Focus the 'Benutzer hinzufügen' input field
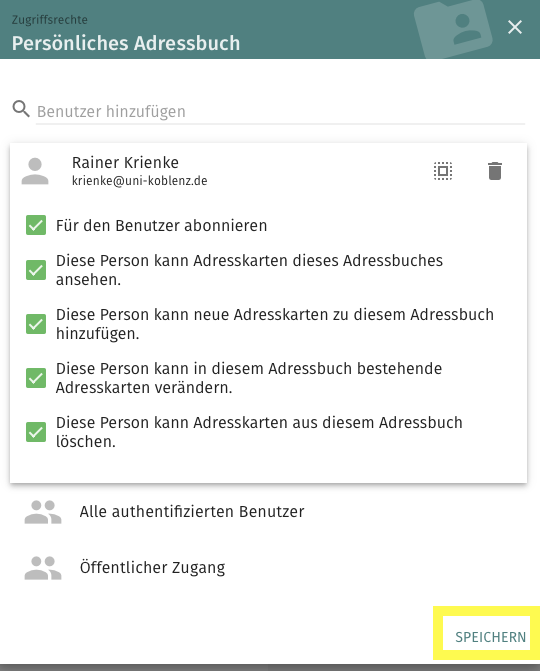This screenshot has width=540, height=671. click(280, 111)
